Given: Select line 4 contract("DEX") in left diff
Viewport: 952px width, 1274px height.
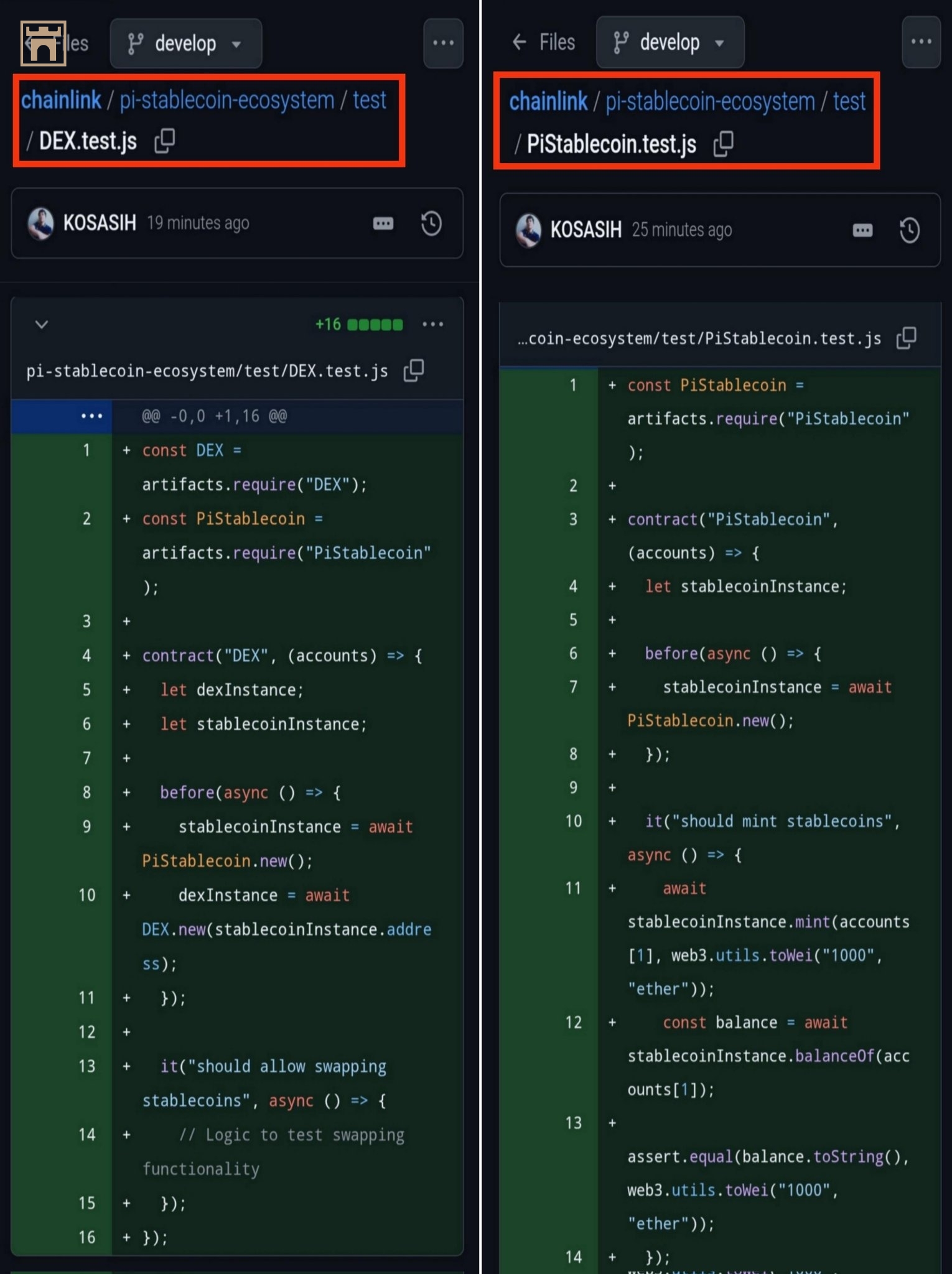Looking at the screenshot, I should point(282,656).
